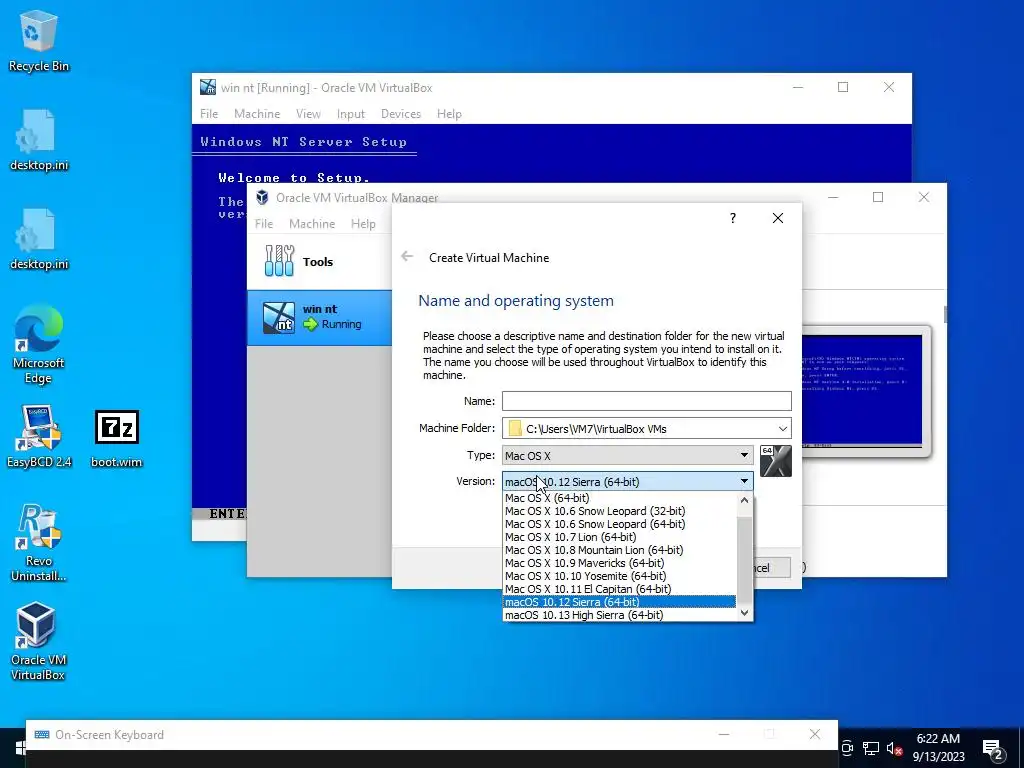
Task: Open the Revo Uninstaller shortcut
Action: [38, 543]
